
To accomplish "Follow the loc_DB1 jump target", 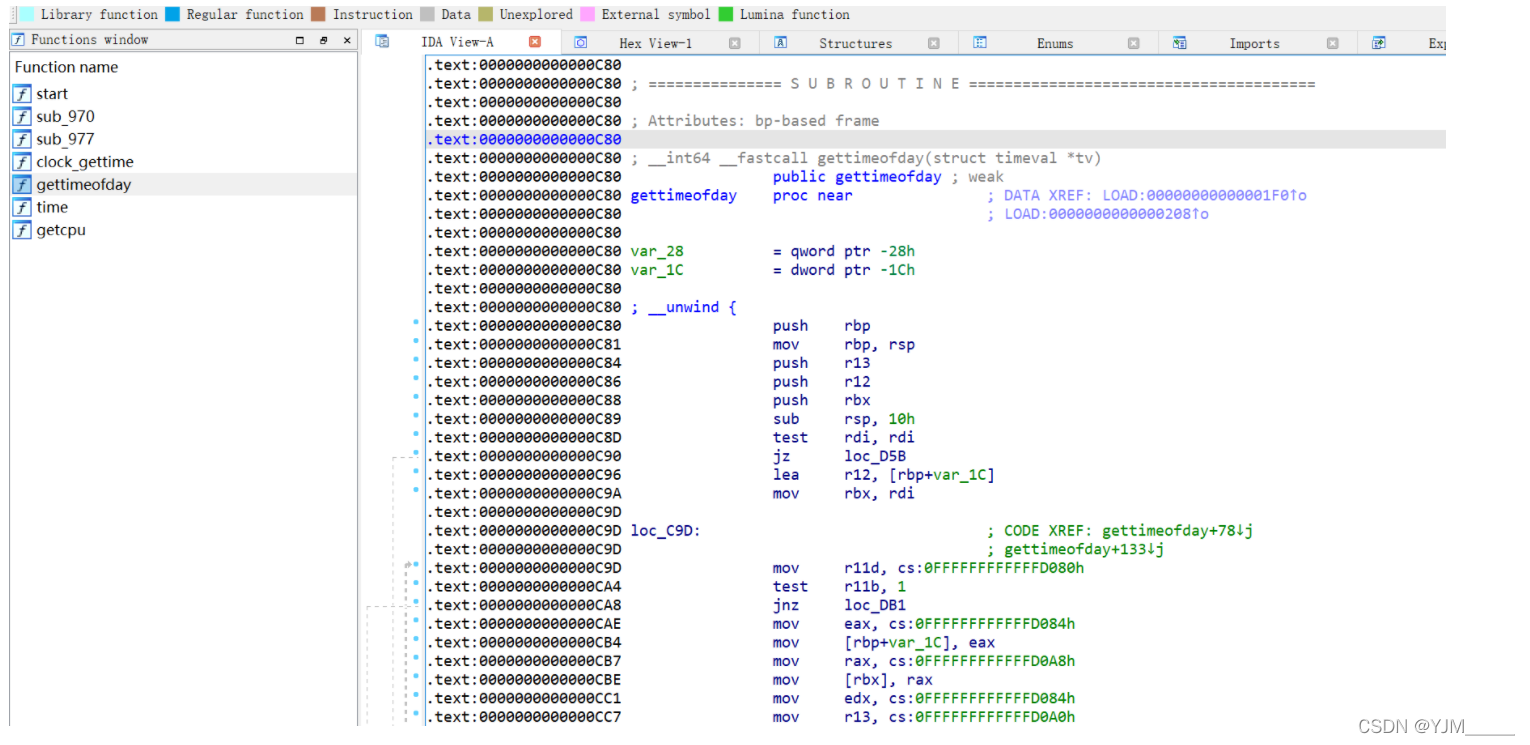I will [875, 605].
